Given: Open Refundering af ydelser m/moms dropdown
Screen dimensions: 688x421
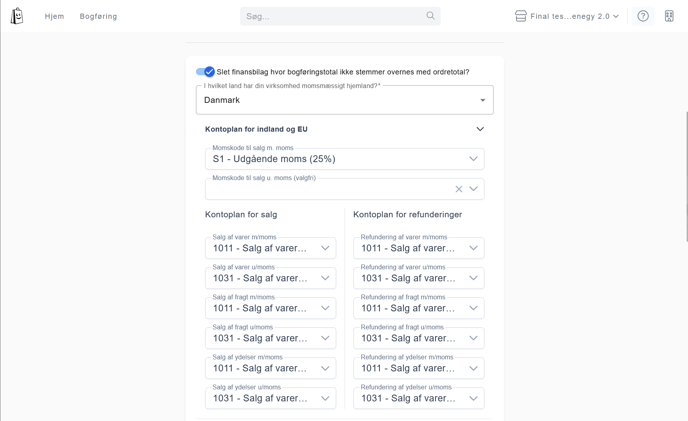Looking at the screenshot, I should pos(419,368).
